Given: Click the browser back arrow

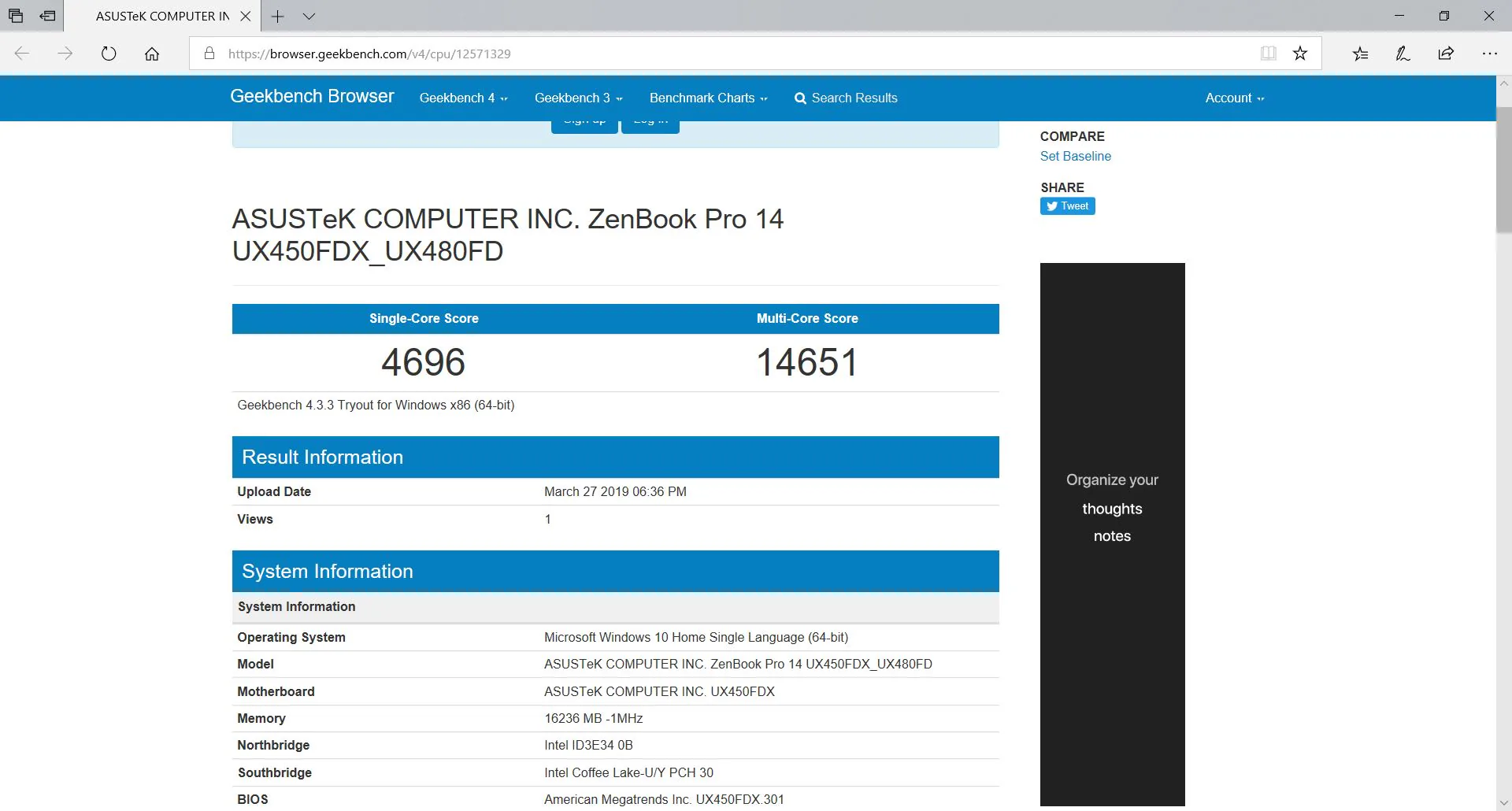Looking at the screenshot, I should coord(22,54).
